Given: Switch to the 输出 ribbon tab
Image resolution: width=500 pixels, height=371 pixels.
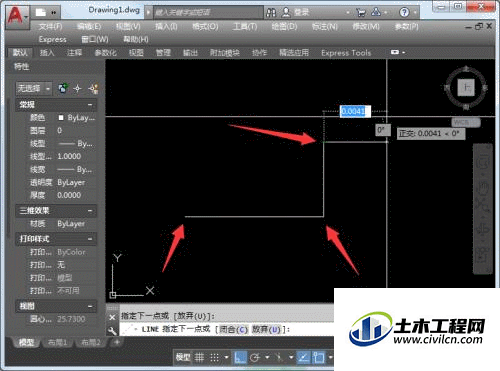Looking at the screenshot, I should 190,52.
